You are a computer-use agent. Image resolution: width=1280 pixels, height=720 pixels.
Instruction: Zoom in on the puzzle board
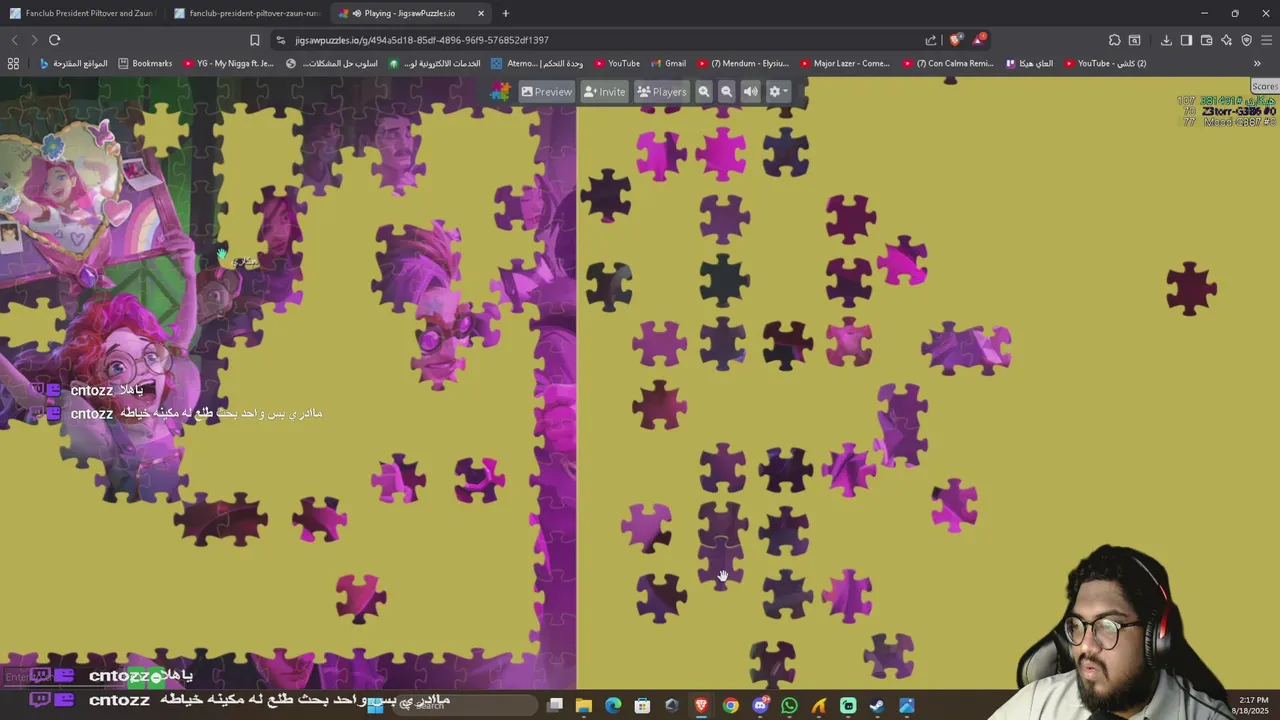(704, 92)
